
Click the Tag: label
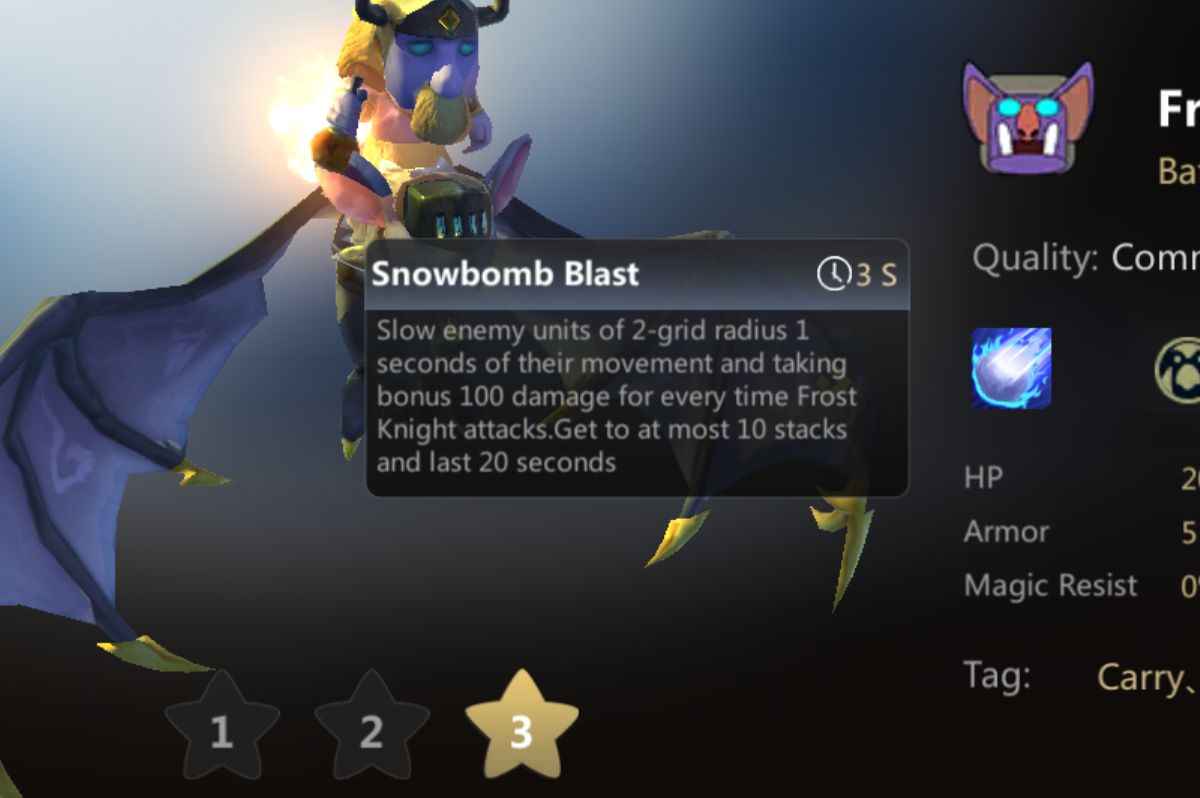click(x=997, y=676)
